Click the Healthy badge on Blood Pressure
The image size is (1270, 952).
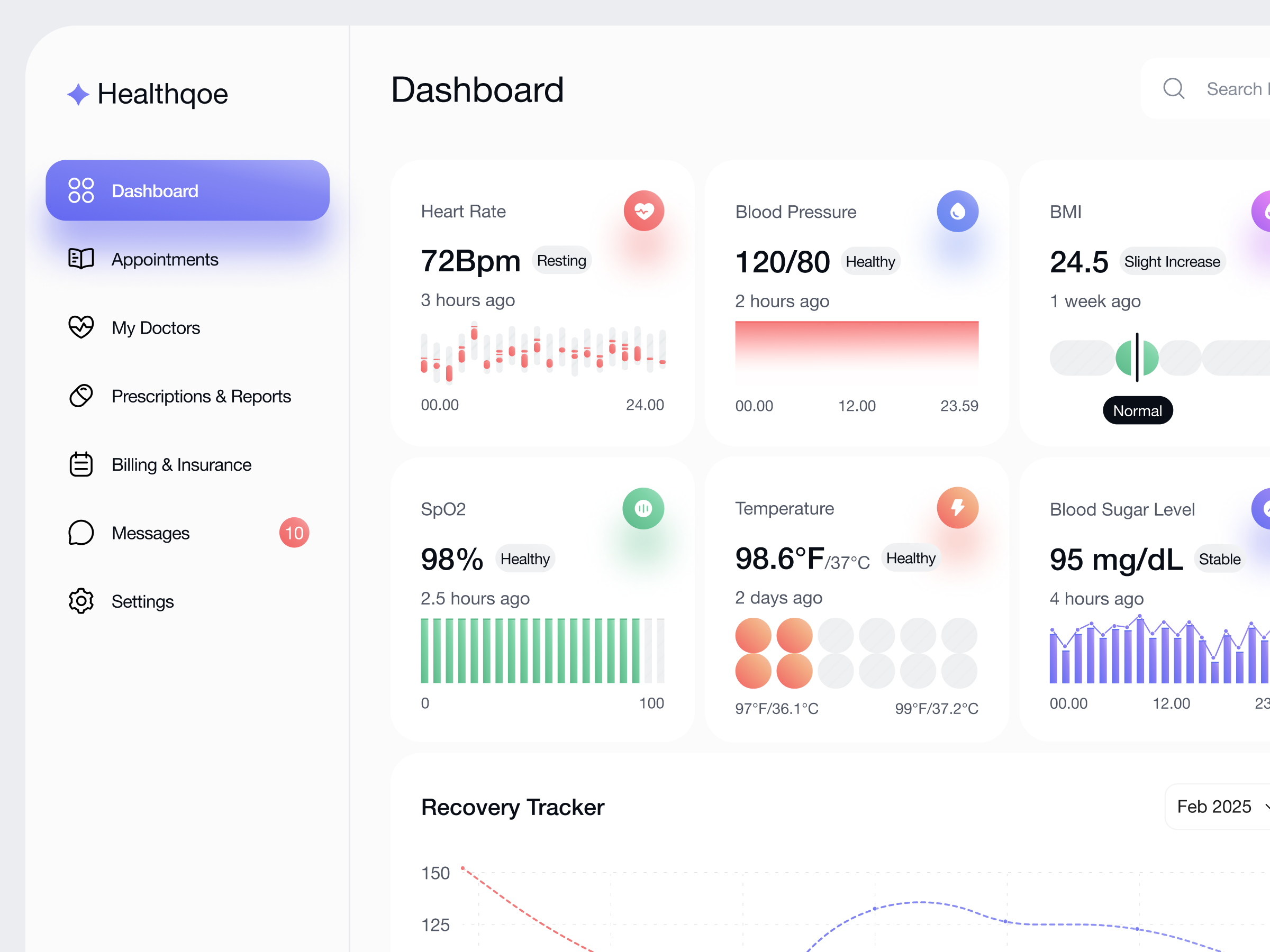(x=870, y=261)
